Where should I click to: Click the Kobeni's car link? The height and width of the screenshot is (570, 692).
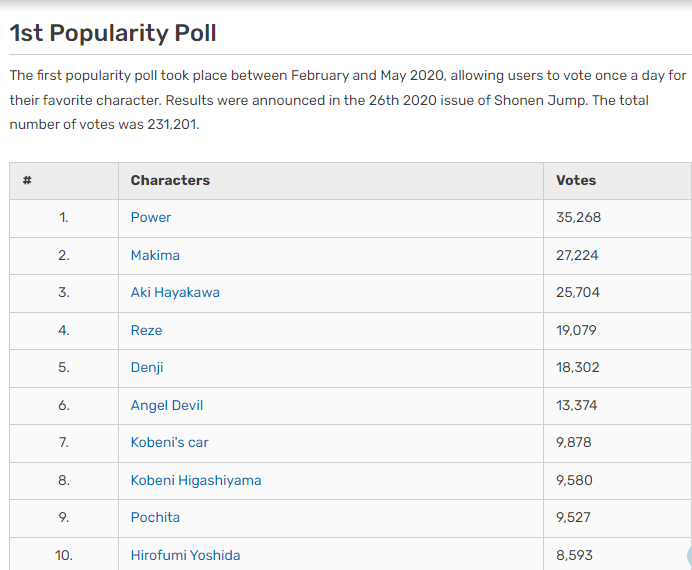pos(169,443)
